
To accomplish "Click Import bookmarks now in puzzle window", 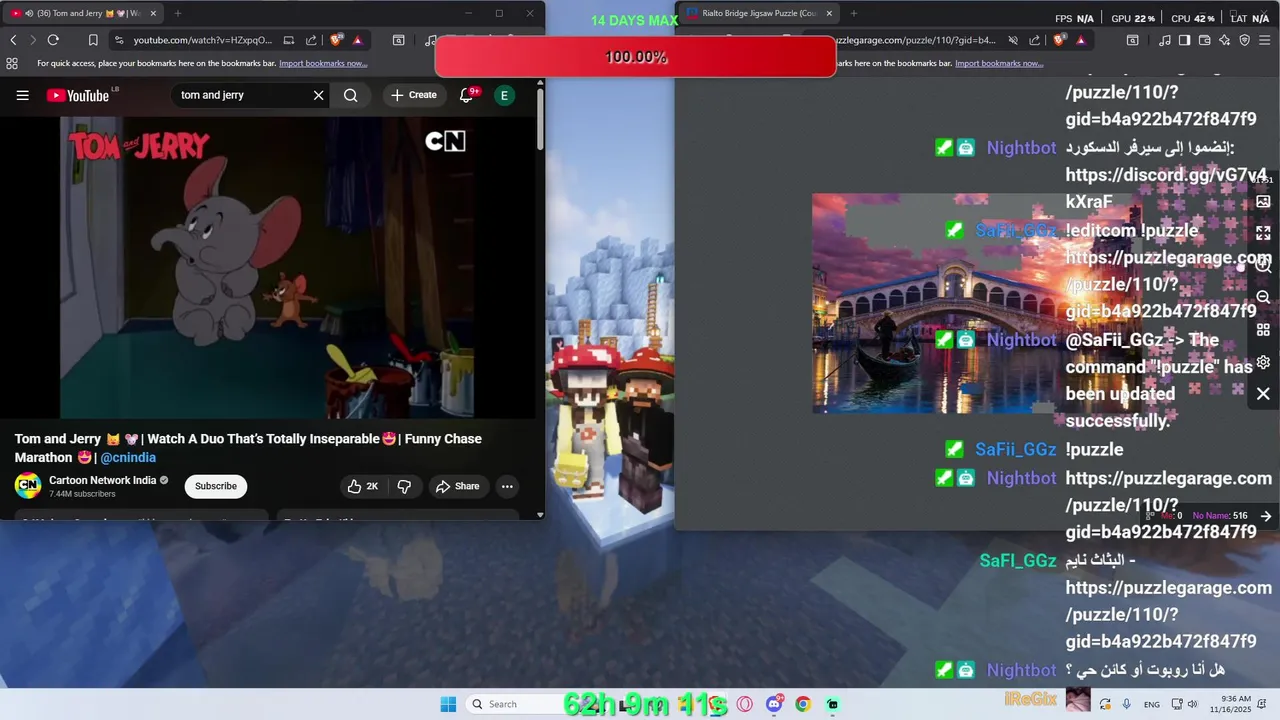I will (x=999, y=63).
